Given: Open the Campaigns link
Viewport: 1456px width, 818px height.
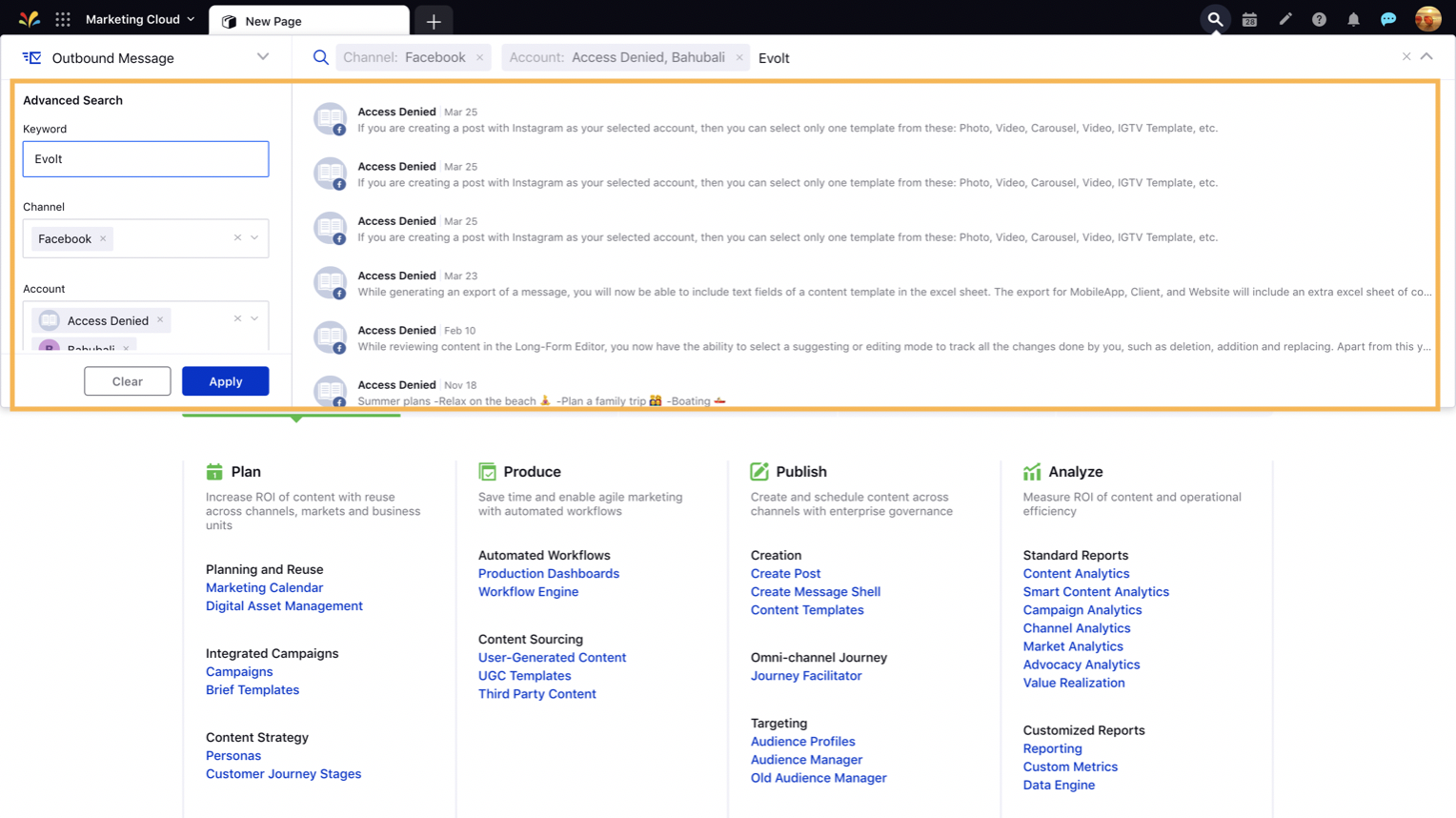Looking at the screenshot, I should pyautogui.click(x=239, y=672).
